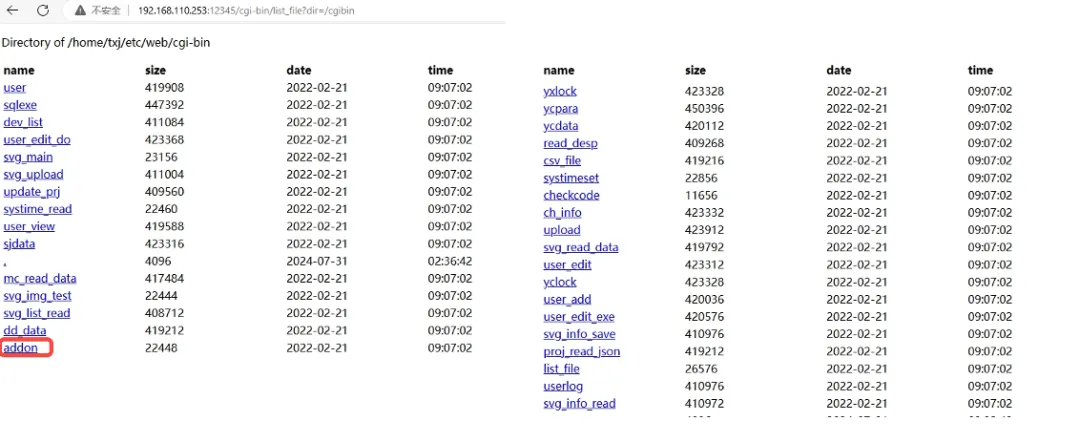Open the sqlexe link

(x=20, y=105)
